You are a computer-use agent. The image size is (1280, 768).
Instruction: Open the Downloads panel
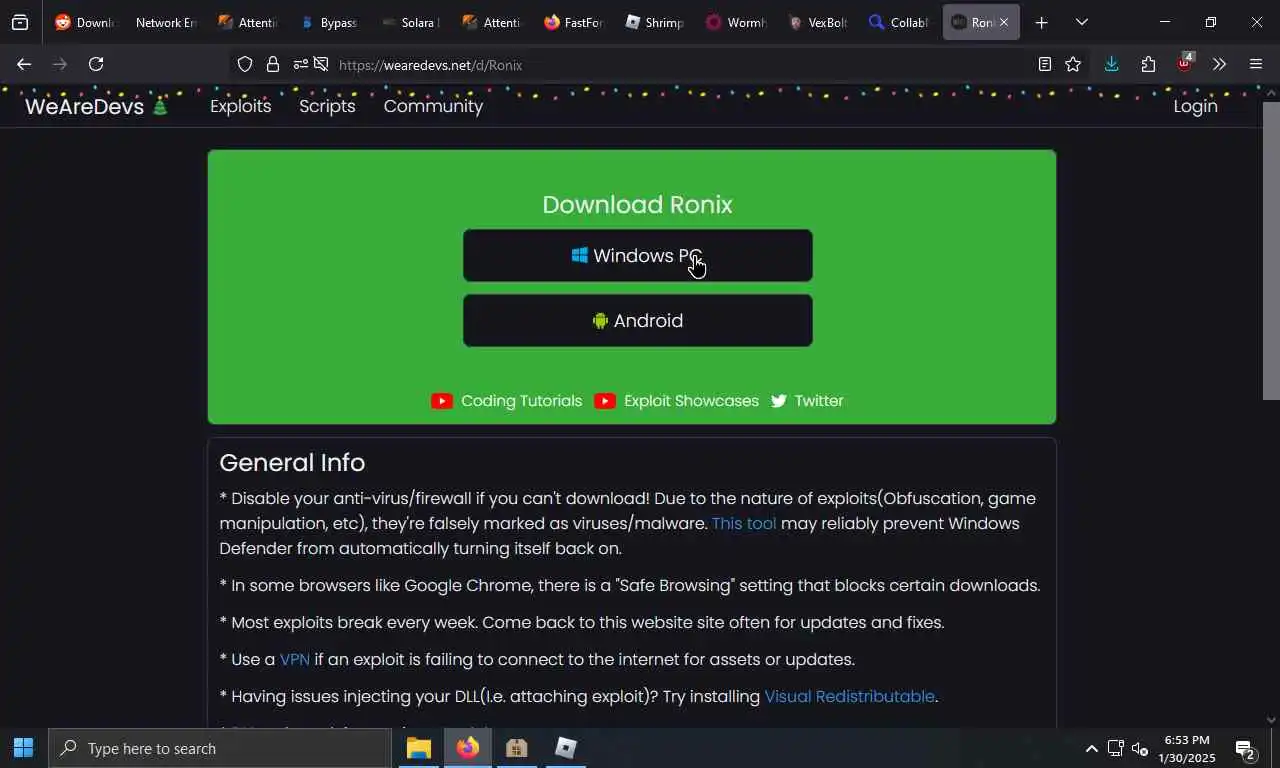[1111, 64]
